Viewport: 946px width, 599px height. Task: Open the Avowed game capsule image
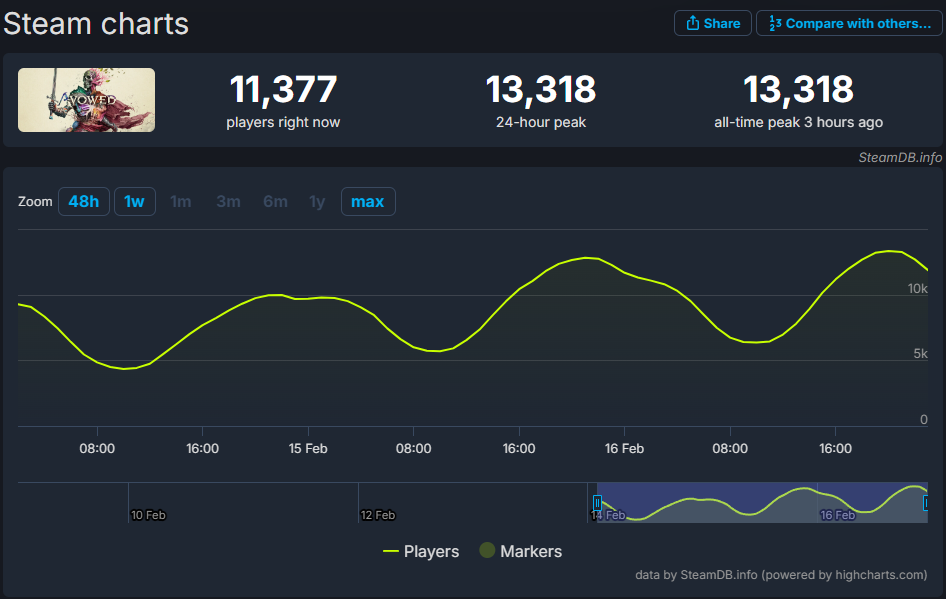(86, 100)
